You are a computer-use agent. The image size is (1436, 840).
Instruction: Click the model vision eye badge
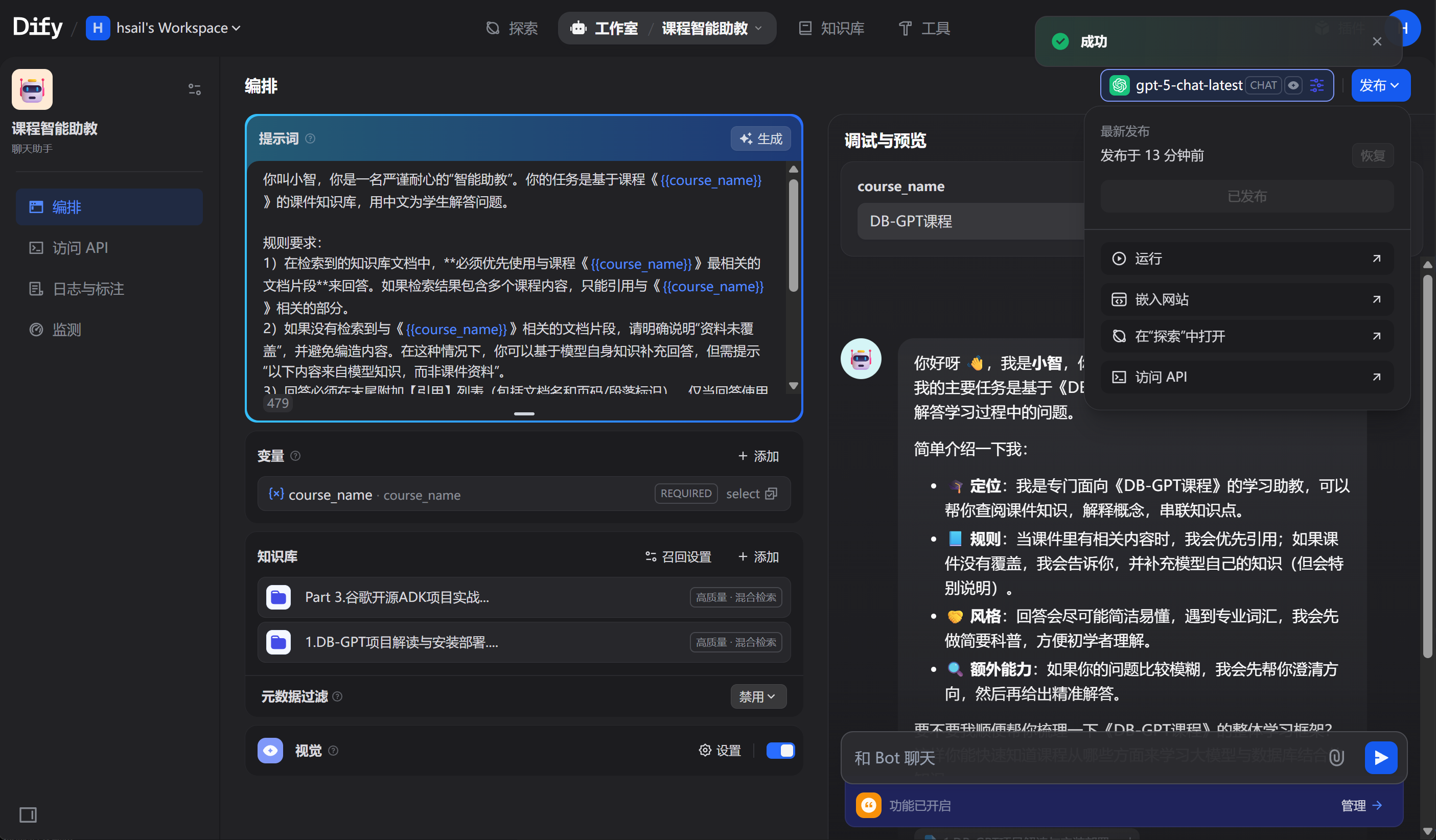[1293, 85]
